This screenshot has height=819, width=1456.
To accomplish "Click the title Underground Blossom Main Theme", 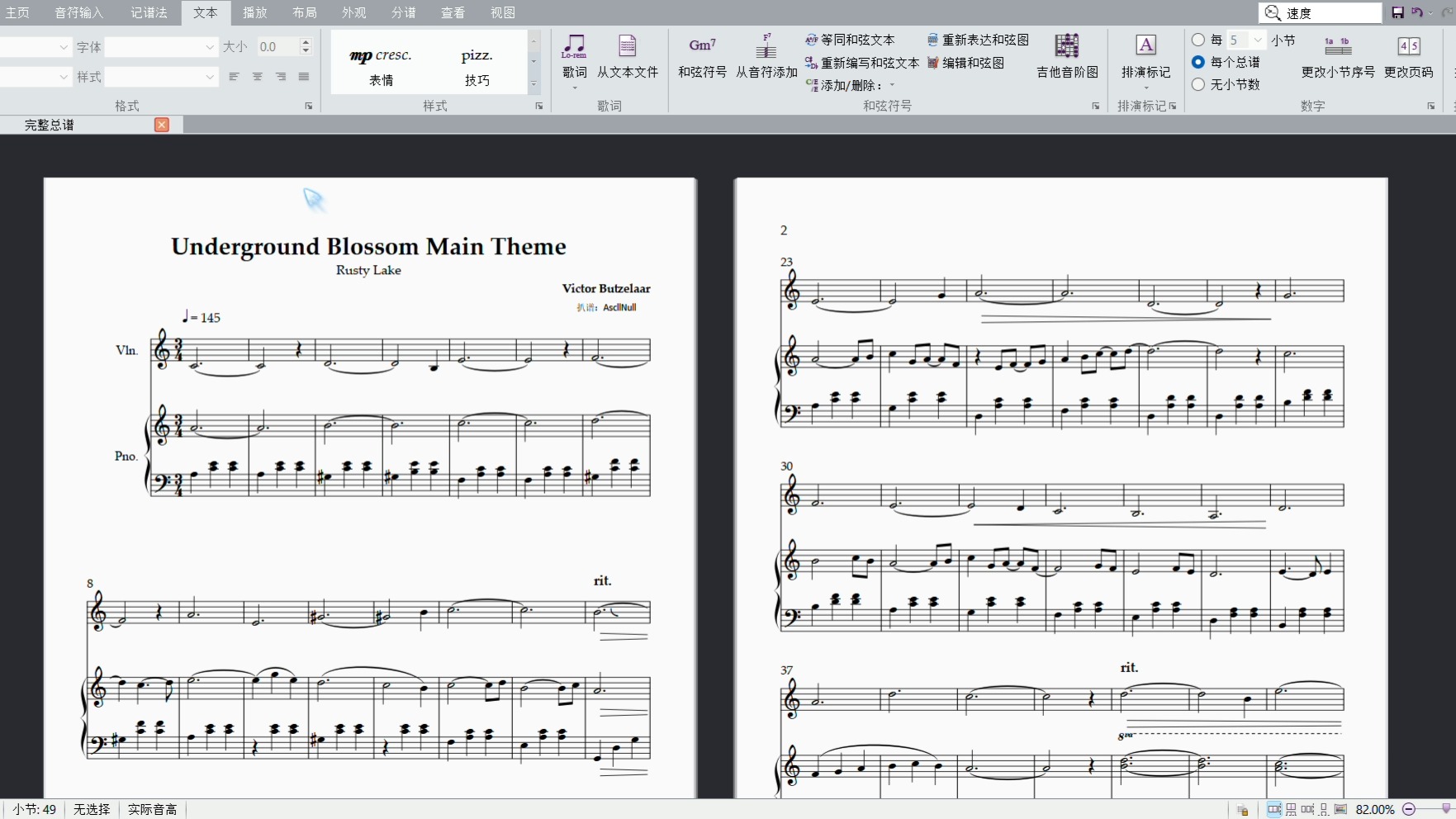I will pyautogui.click(x=368, y=247).
